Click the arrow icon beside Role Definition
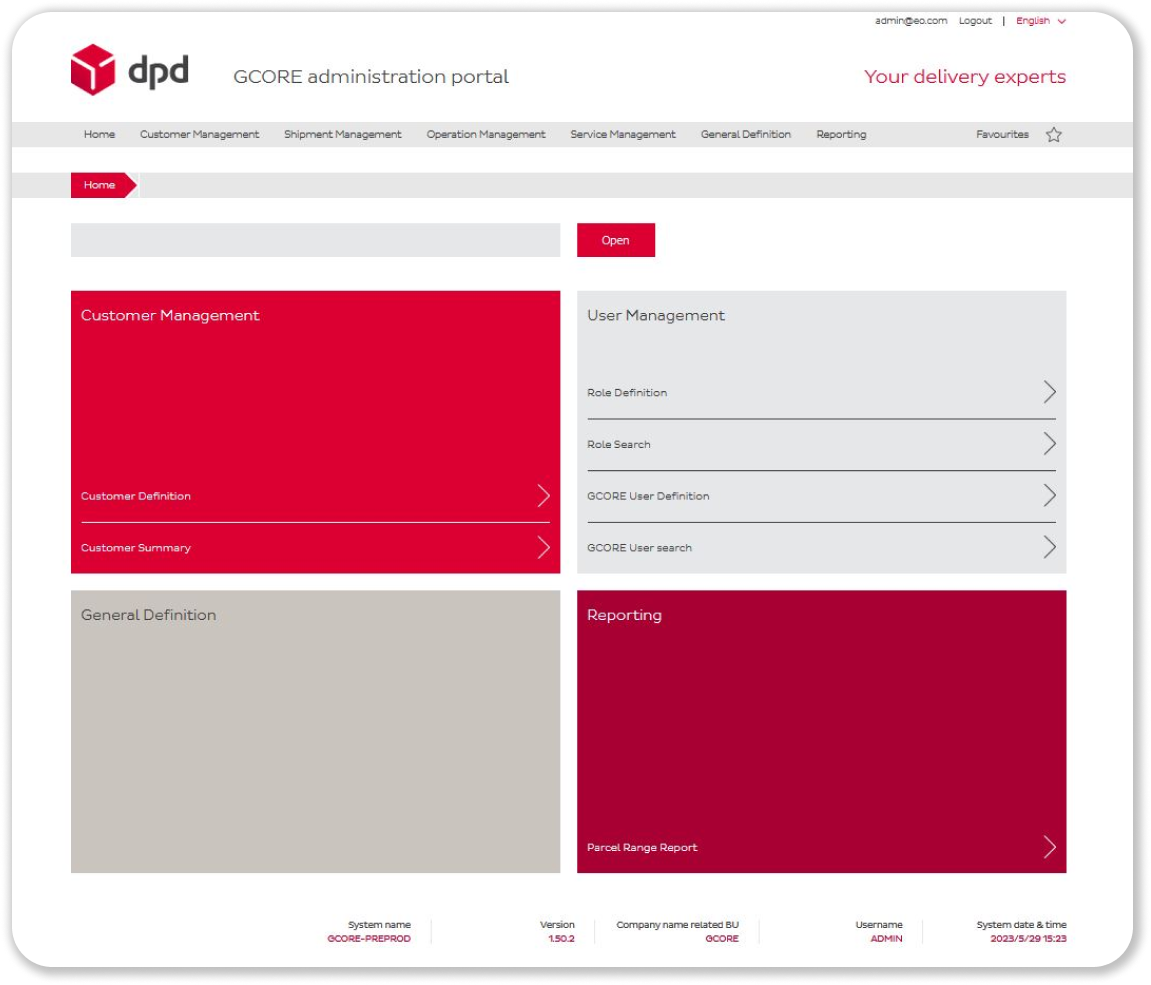Image resolution: width=1151 pixels, height=985 pixels. (1048, 391)
